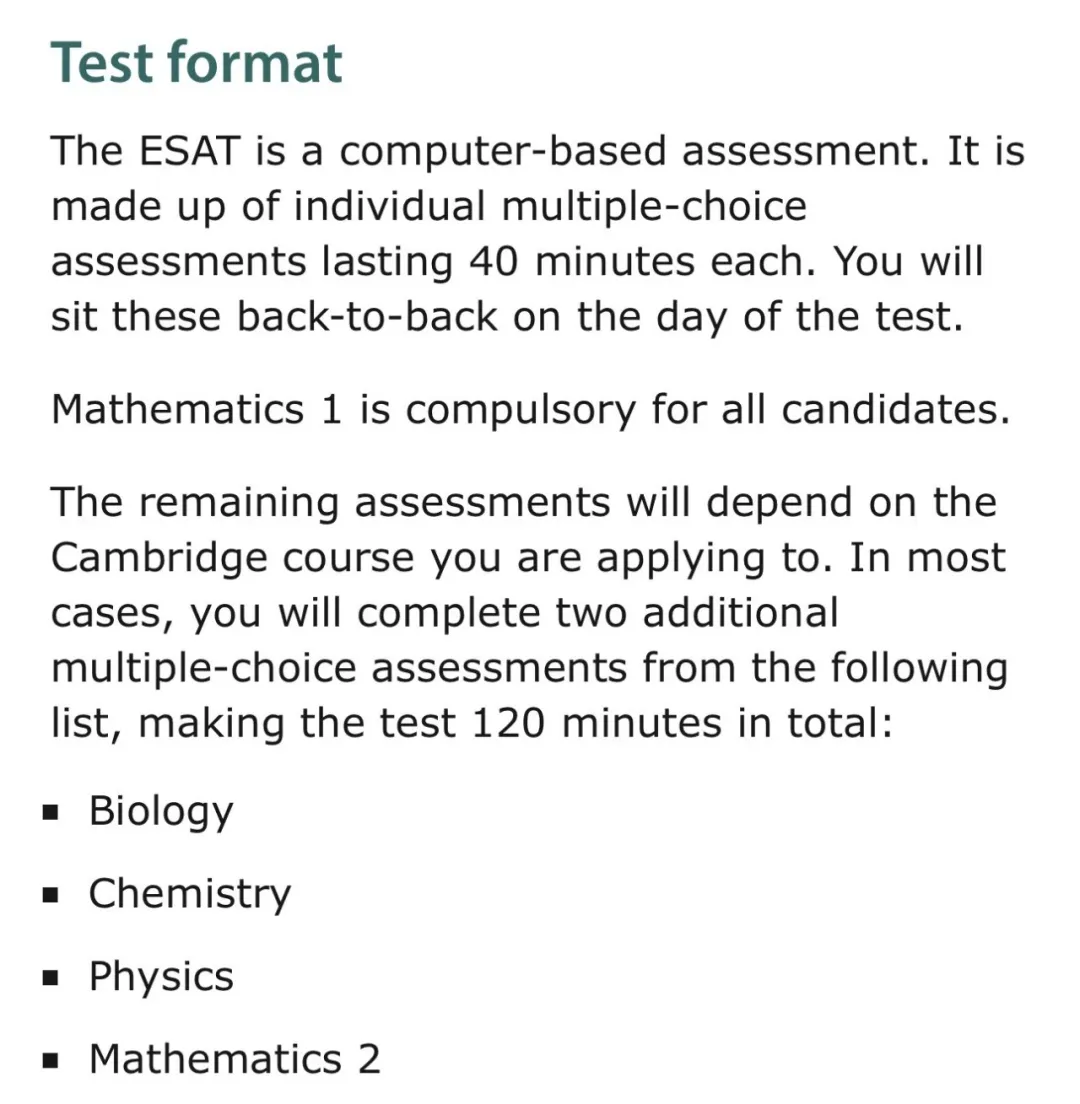The height and width of the screenshot is (1104, 1080).
Task: Click the bullet marker before Biology
Action: [51, 813]
